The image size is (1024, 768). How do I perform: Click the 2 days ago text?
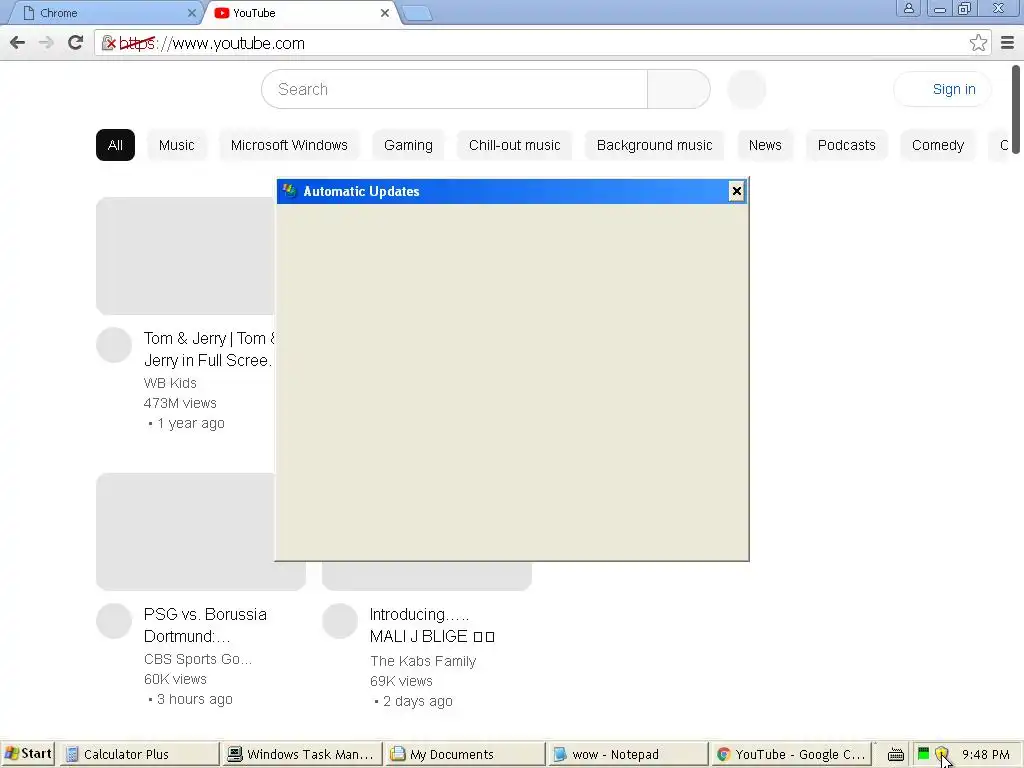click(418, 701)
